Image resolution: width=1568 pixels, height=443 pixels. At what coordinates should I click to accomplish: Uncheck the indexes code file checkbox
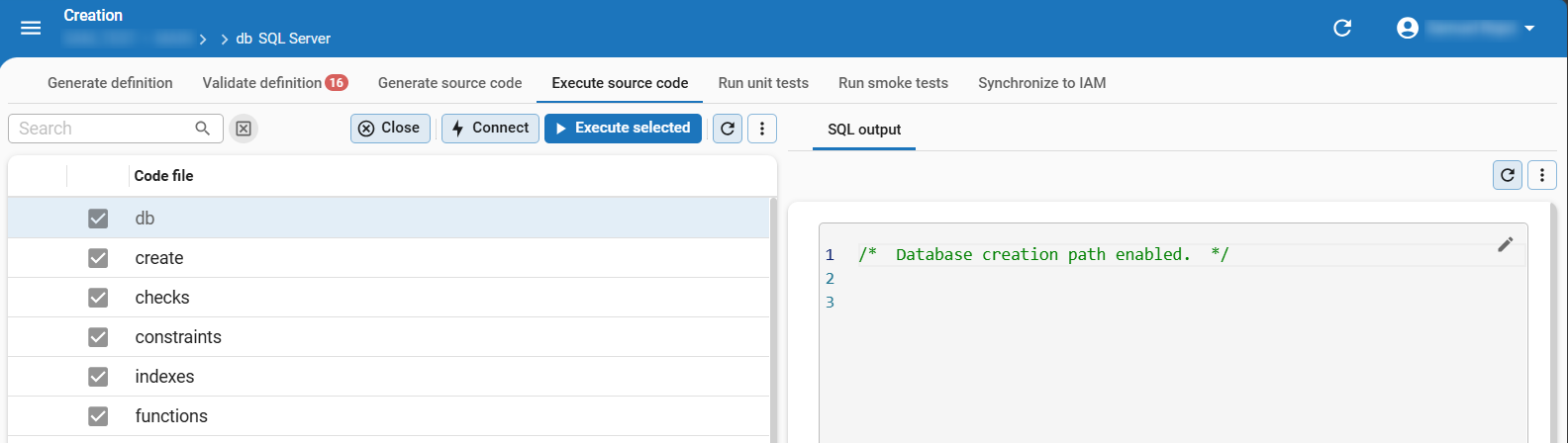[98, 377]
